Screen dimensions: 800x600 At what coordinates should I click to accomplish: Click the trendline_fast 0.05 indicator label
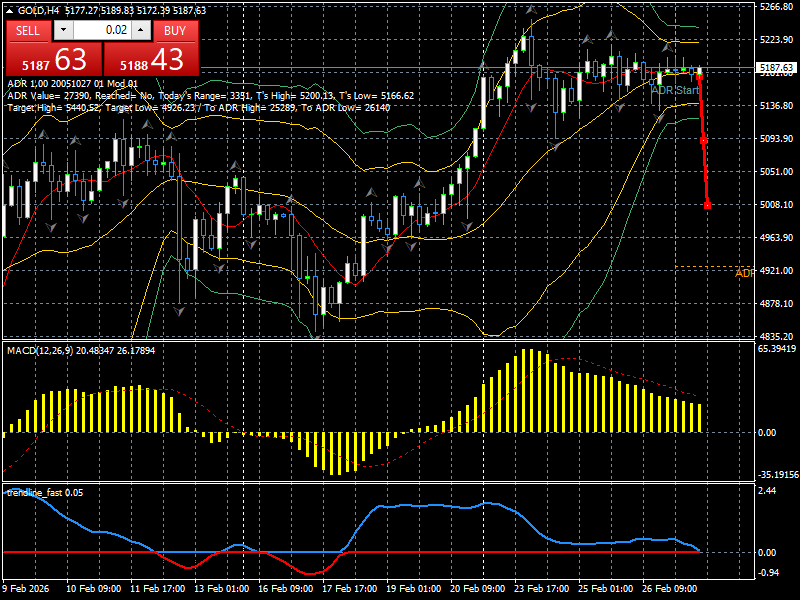(x=45, y=493)
